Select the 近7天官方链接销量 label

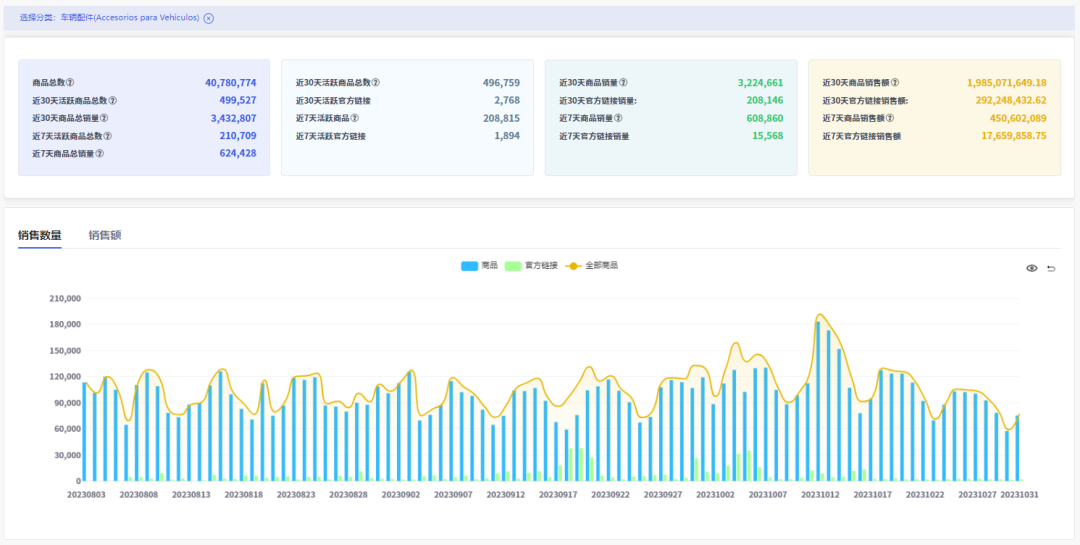594,136
